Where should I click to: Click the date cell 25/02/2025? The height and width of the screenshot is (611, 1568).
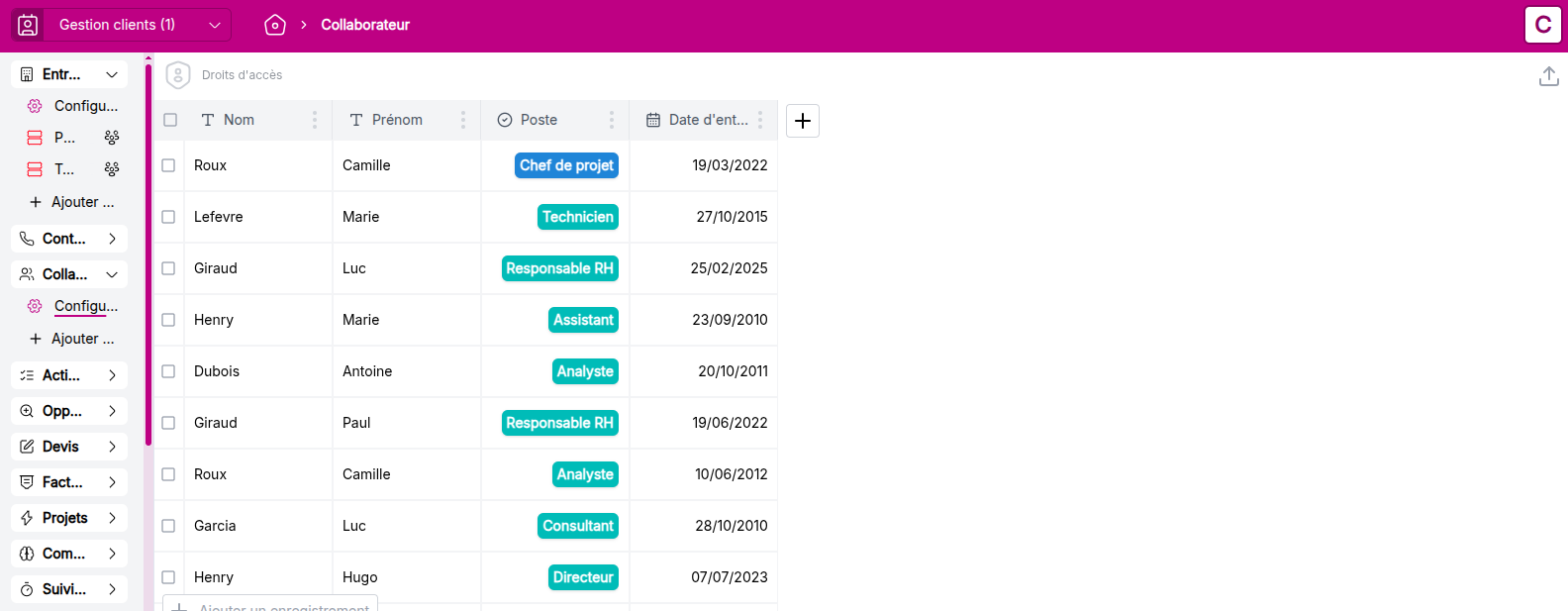pyautogui.click(x=729, y=268)
